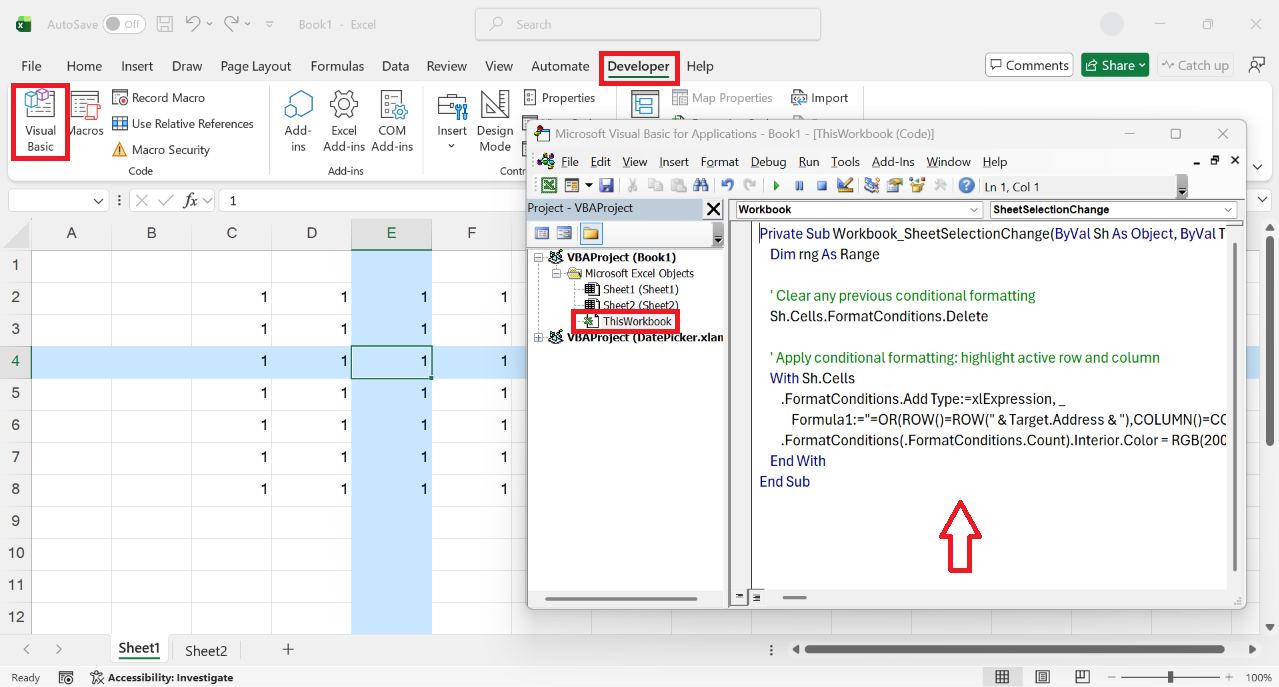This screenshot has width=1279, height=687.
Task: Open Macro Security settings
Action: (x=160, y=150)
